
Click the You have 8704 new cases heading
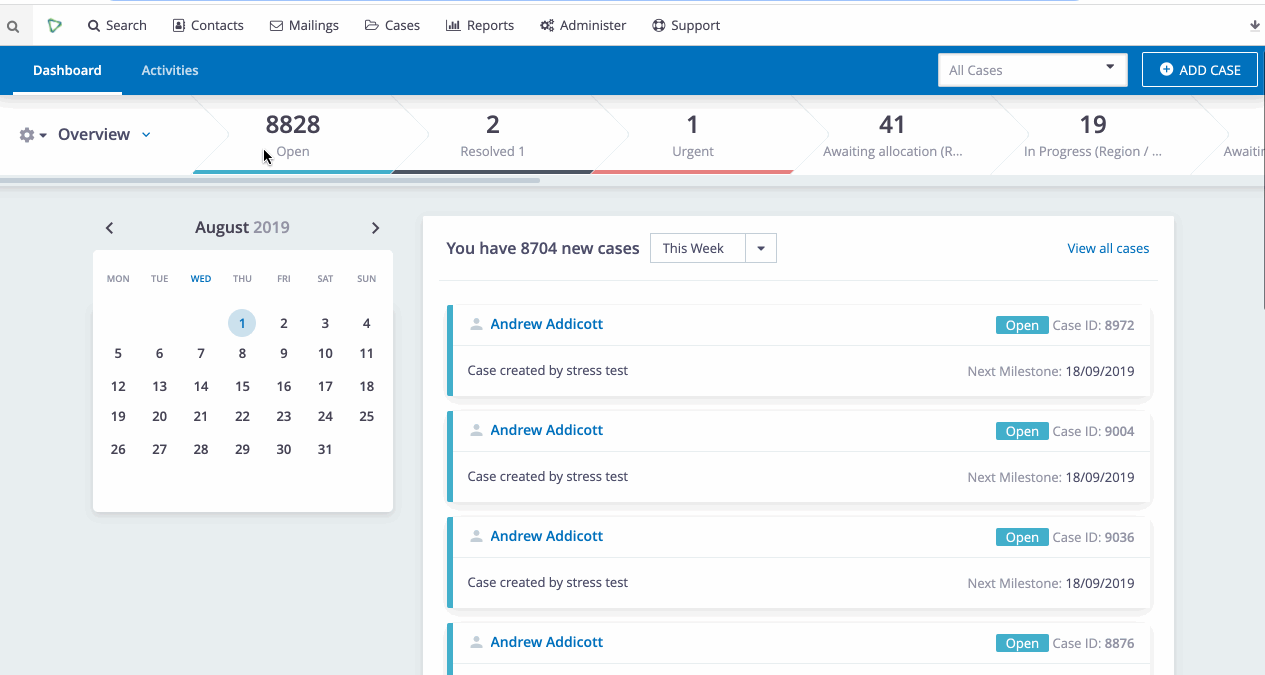tap(543, 248)
